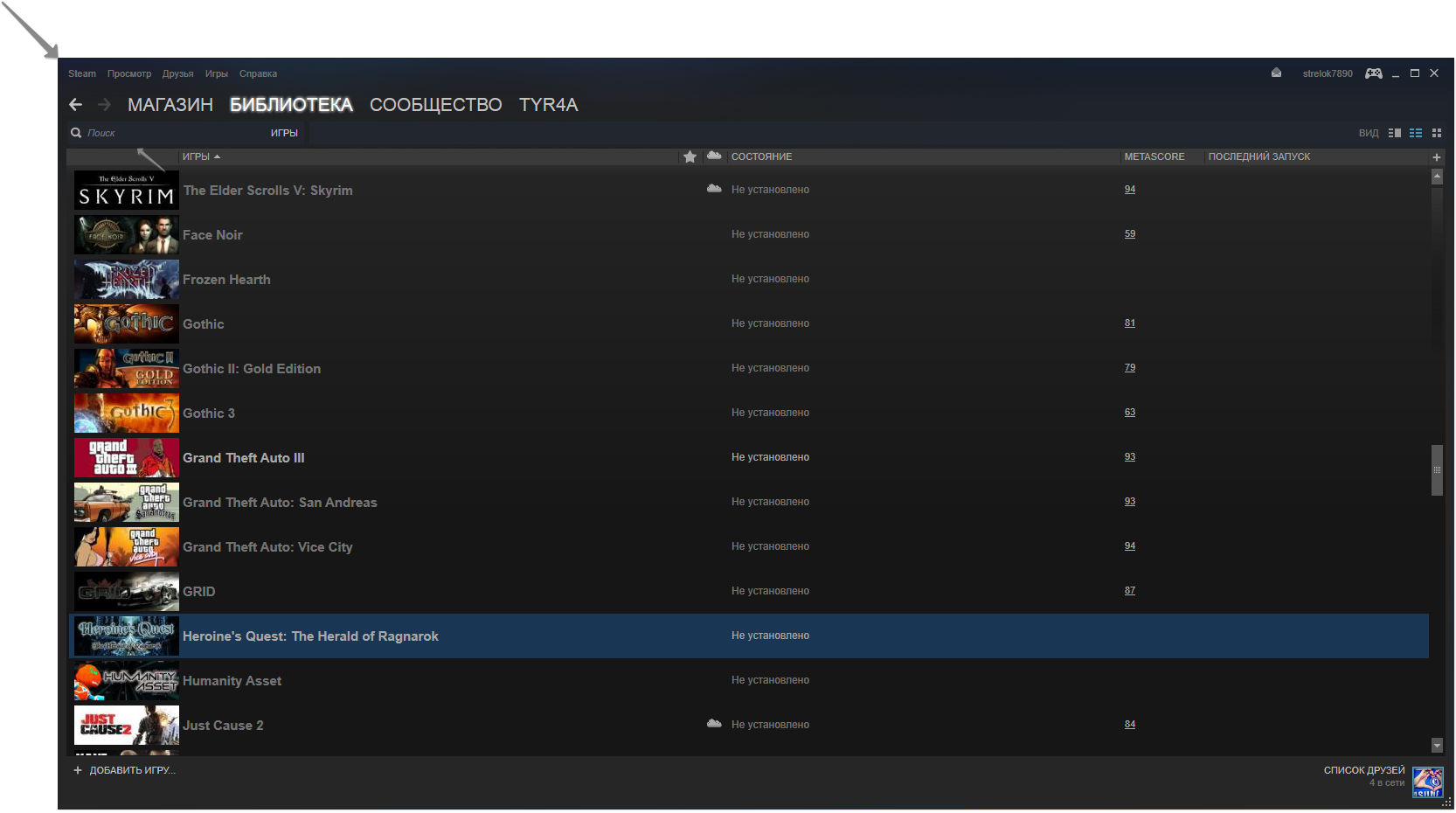The width and height of the screenshot is (1456, 813).
Task: Select the Just Cause 2 thumbnail
Action: (x=127, y=725)
